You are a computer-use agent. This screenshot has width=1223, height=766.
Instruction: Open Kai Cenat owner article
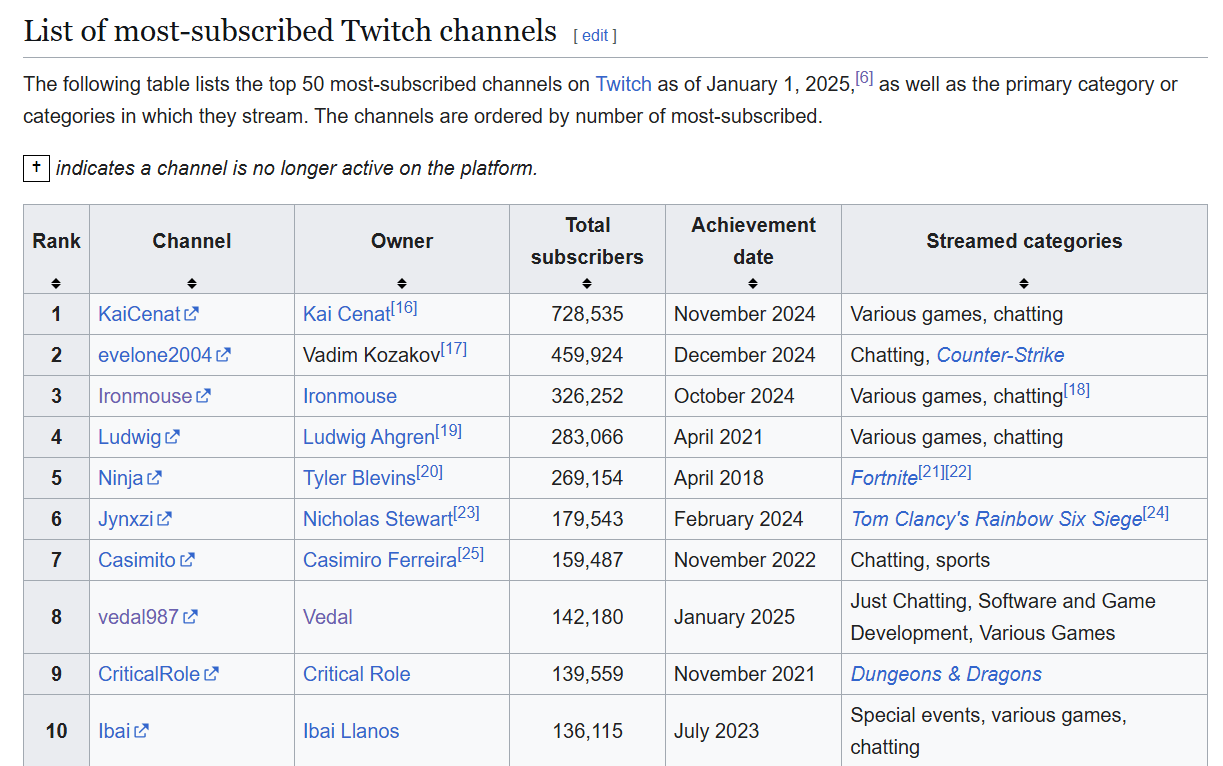[346, 314]
